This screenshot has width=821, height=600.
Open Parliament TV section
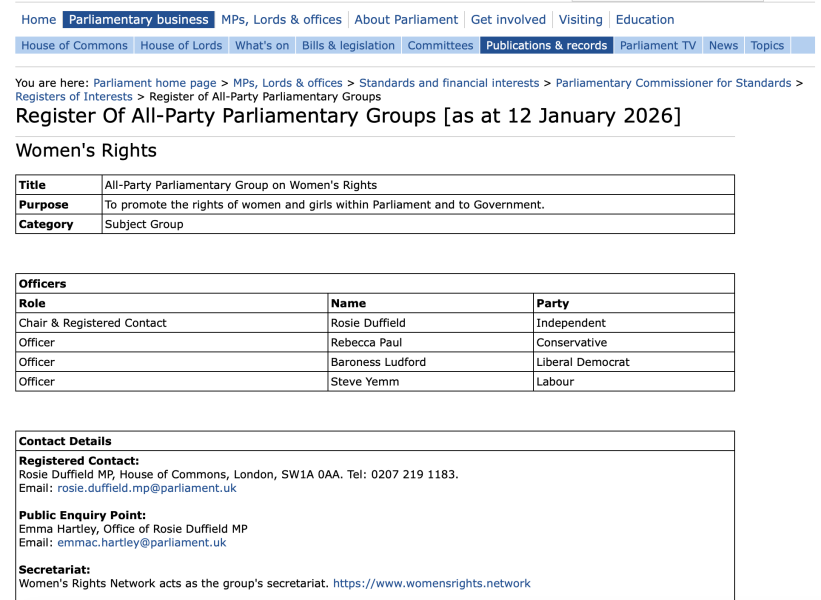coord(657,45)
